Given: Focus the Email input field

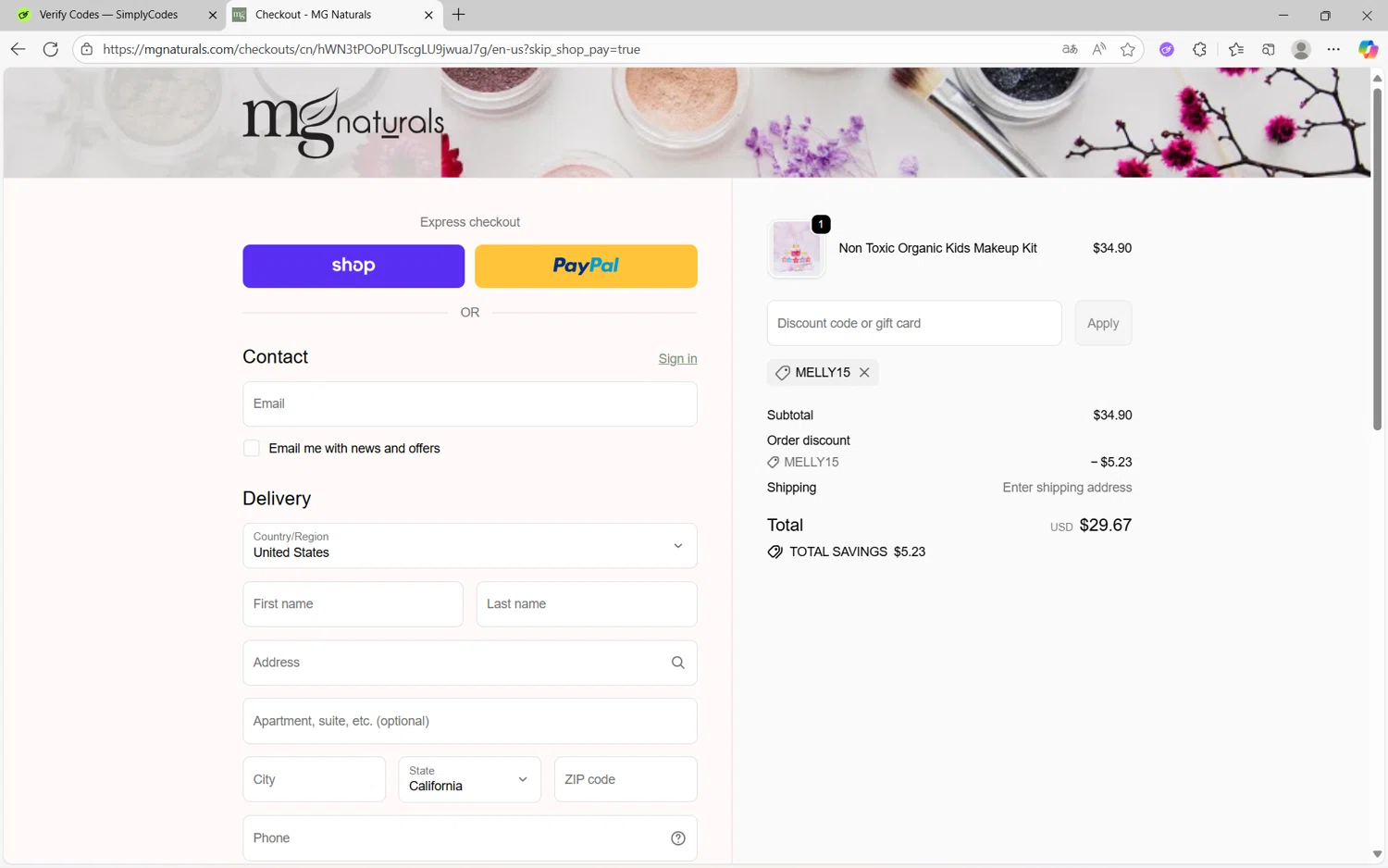Looking at the screenshot, I should [x=470, y=404].
